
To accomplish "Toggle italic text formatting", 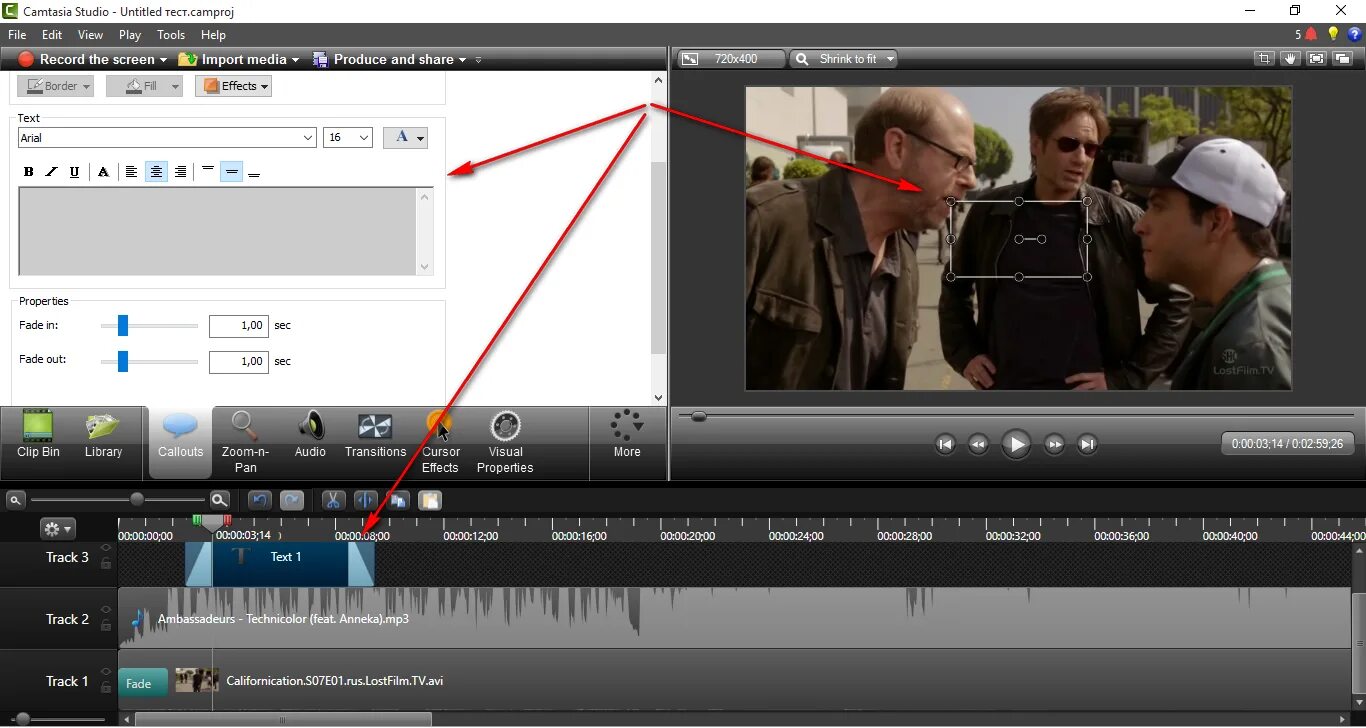I will point(51,172).
